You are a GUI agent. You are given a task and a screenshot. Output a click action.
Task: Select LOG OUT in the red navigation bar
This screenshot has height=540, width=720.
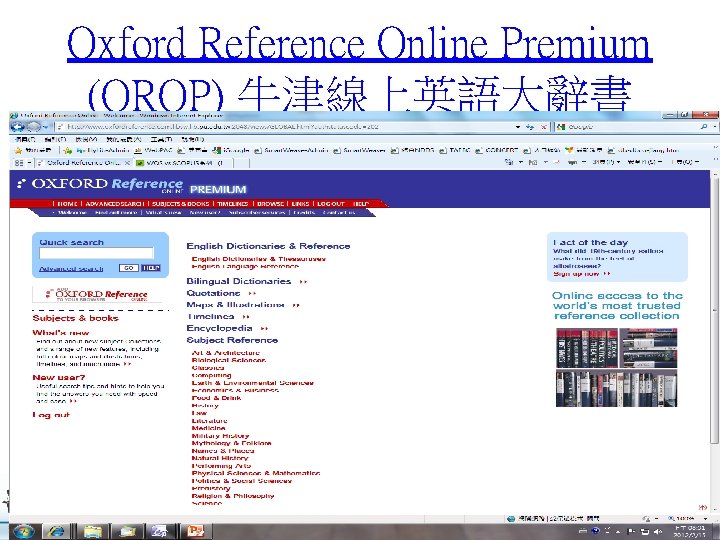(x=331, y=203)
